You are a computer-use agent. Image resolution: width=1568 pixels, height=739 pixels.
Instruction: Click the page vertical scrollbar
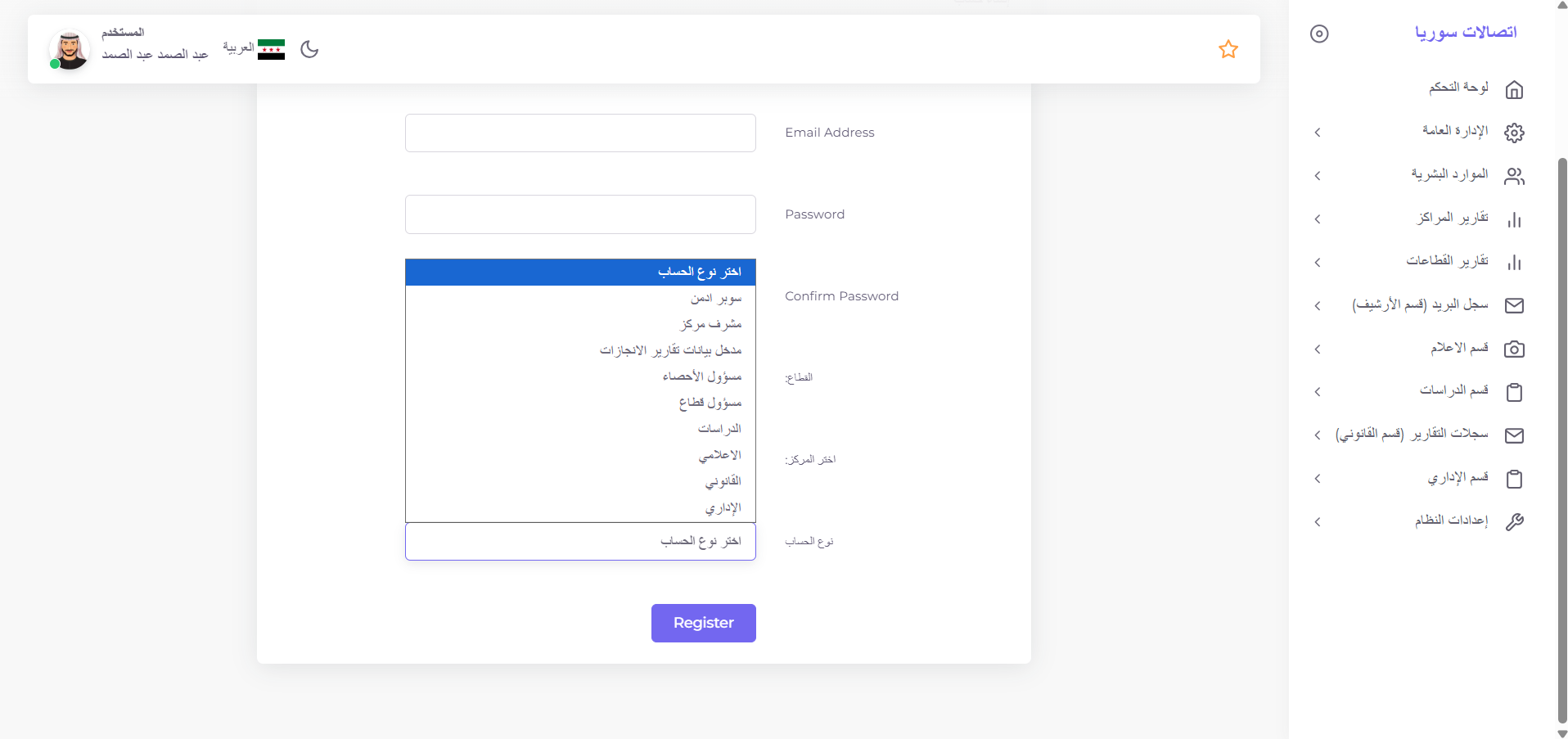tap(1561, 442)
